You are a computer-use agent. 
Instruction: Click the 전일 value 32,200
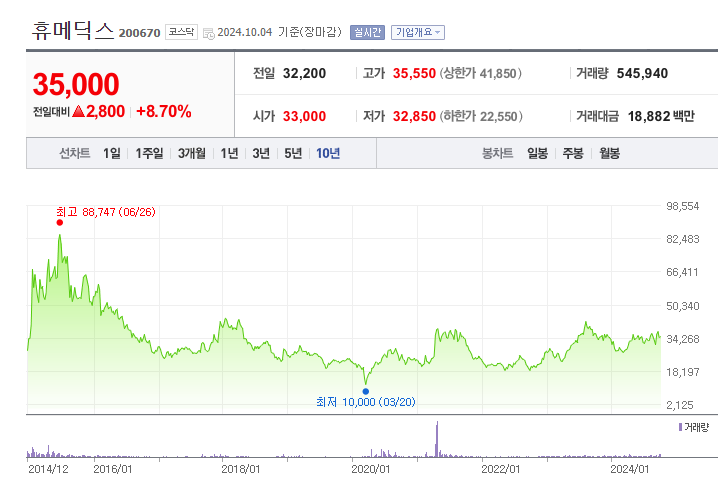[x=305, y=73]
